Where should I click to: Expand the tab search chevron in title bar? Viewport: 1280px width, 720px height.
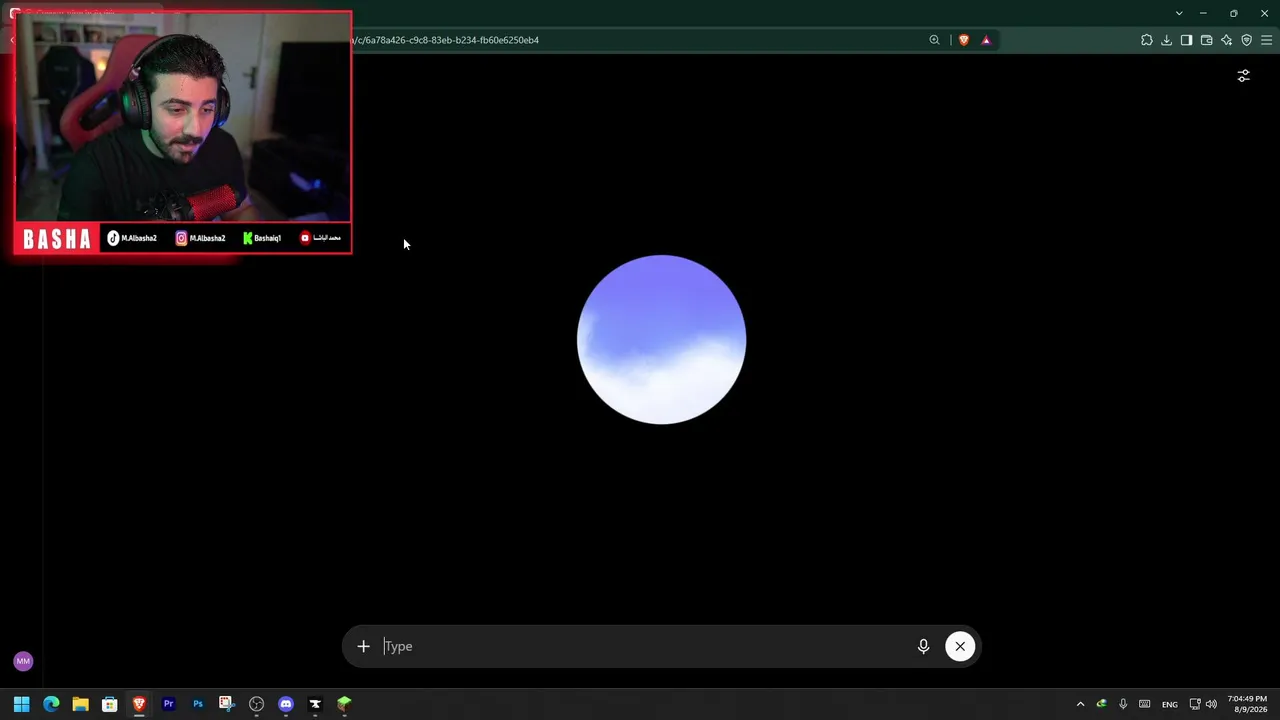(x=1179, y=13)
